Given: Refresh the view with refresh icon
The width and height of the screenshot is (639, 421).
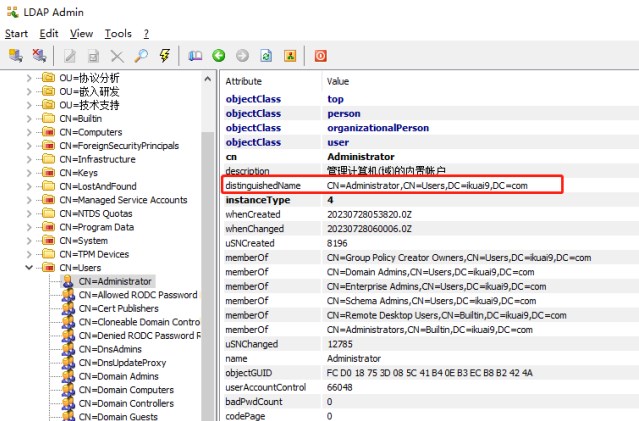Looking at the screenshot, I should (x=266, y=56).
